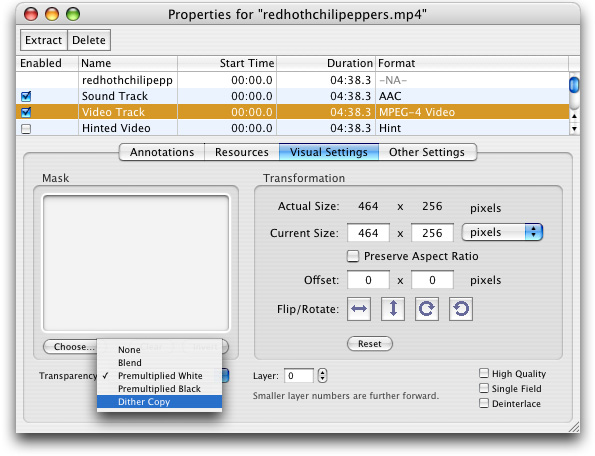Click the Hint format cell

pos(472,128)
